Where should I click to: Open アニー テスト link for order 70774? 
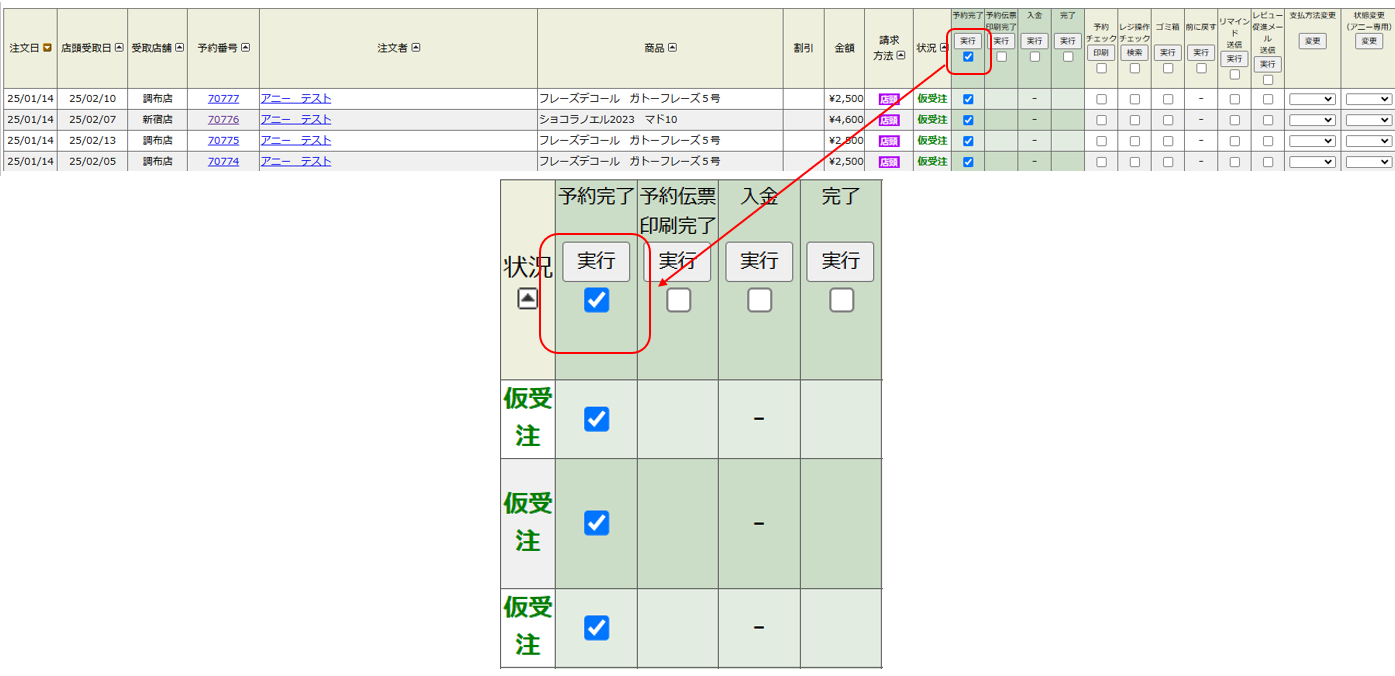point(295,162)
